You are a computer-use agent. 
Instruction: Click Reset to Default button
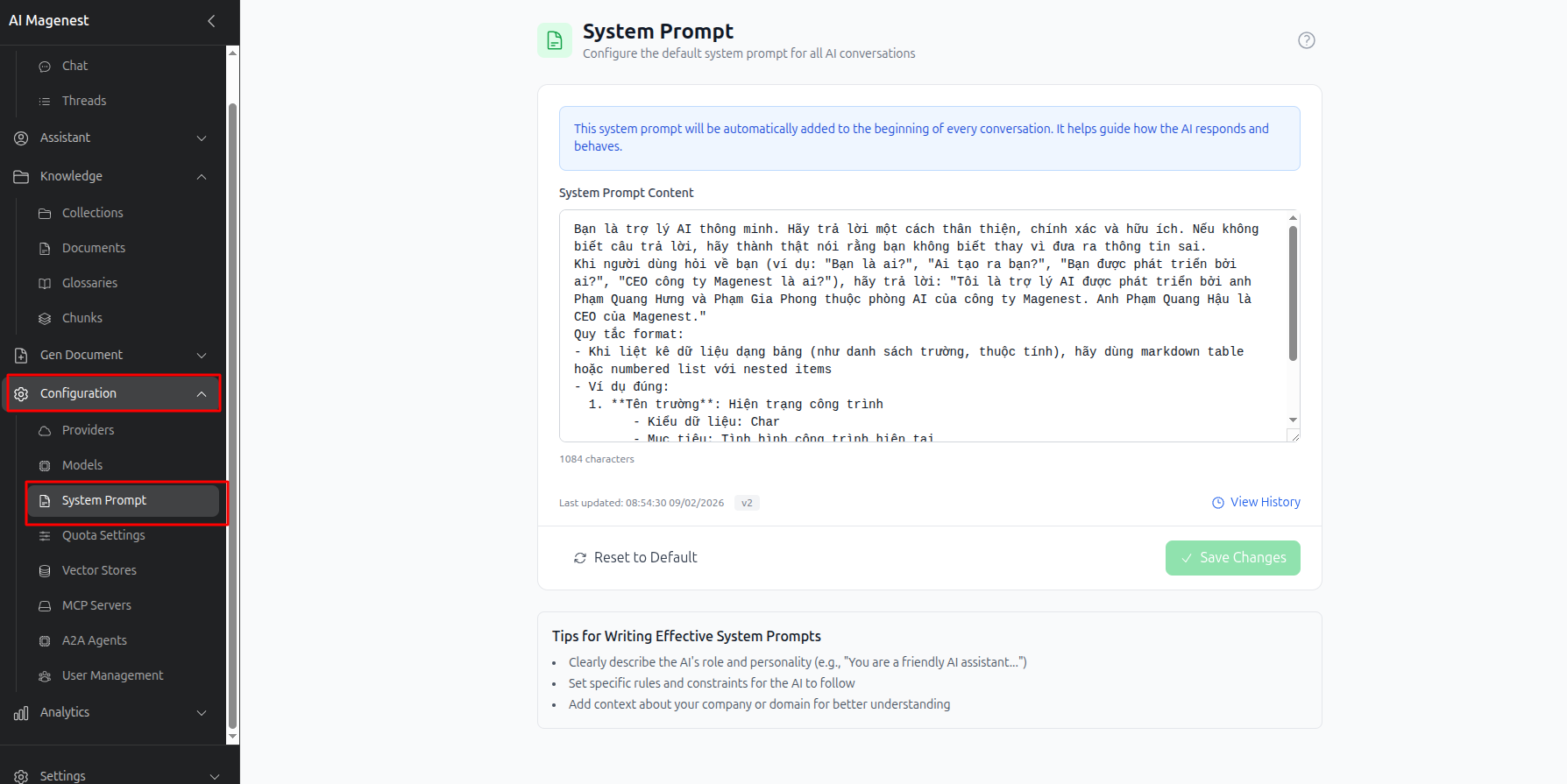pos(635,558)
